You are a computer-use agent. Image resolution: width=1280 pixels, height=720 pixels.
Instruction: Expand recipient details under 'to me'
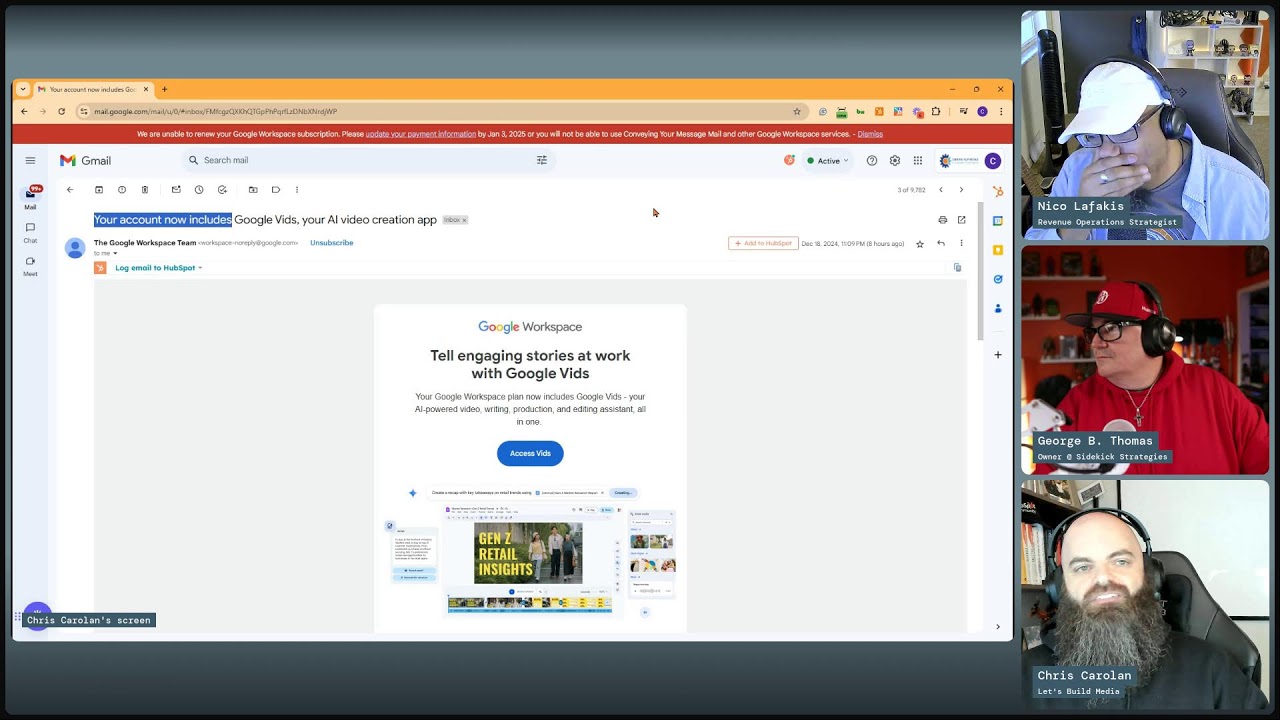pyautogui.click(x=115, y=253)
